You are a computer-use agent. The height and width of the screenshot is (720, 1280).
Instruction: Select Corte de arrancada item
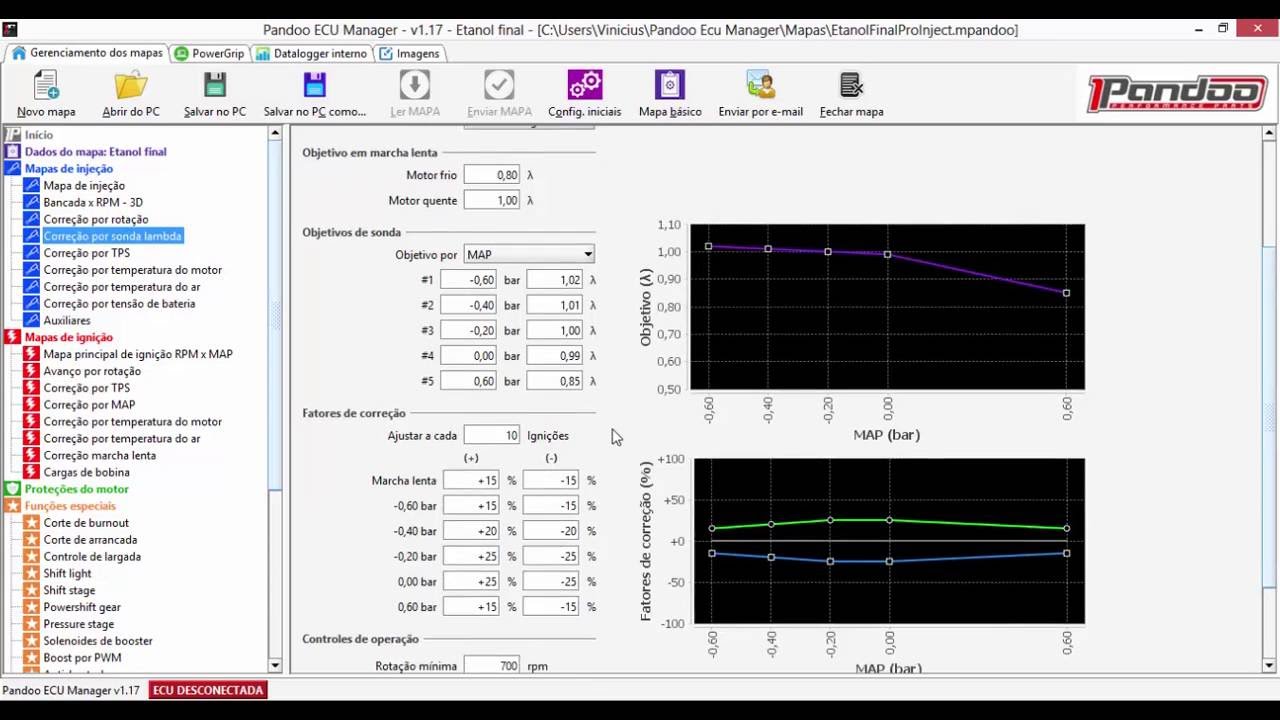tap(90, 540)
